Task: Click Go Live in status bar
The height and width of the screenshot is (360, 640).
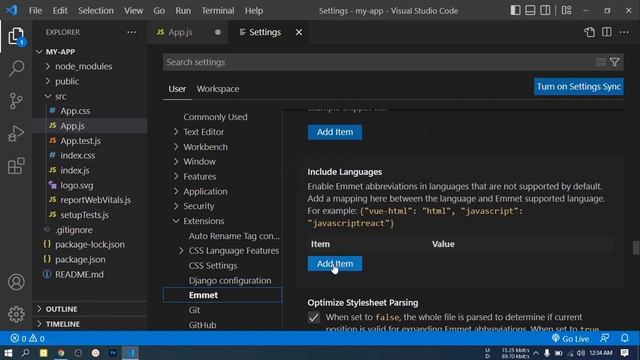Action: coord(570,338)
